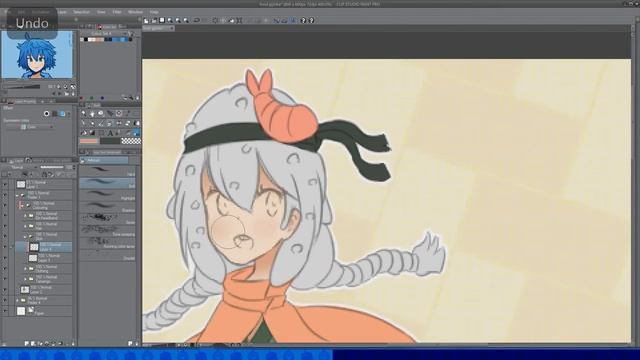The width and height of the screenshot is (640, 360).
Task: Select the Pen tool in second tool row
Action: (x=84, y=123)
